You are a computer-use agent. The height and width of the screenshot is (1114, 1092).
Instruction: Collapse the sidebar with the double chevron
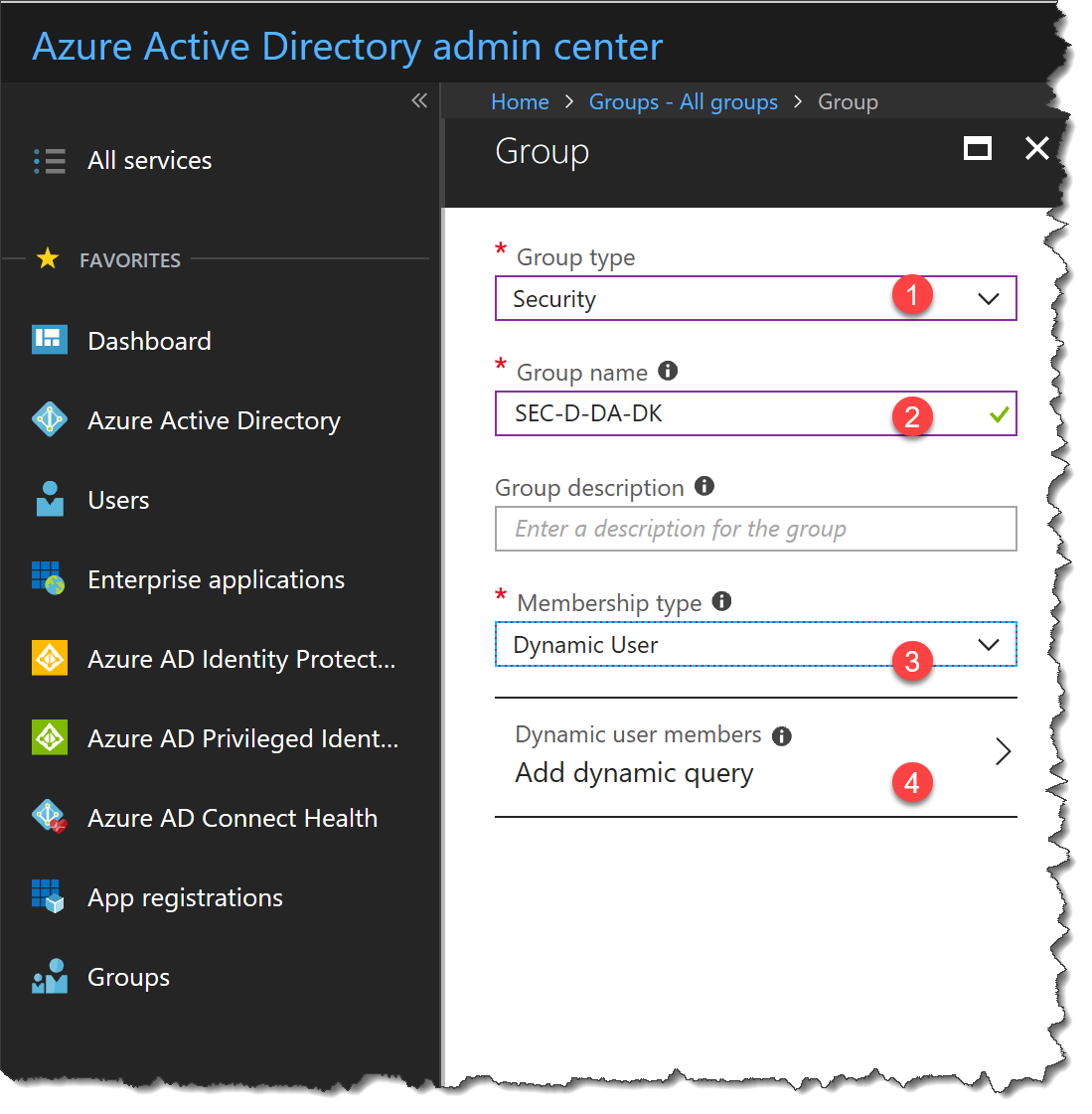pyautogui.click(x=418, y=99)
